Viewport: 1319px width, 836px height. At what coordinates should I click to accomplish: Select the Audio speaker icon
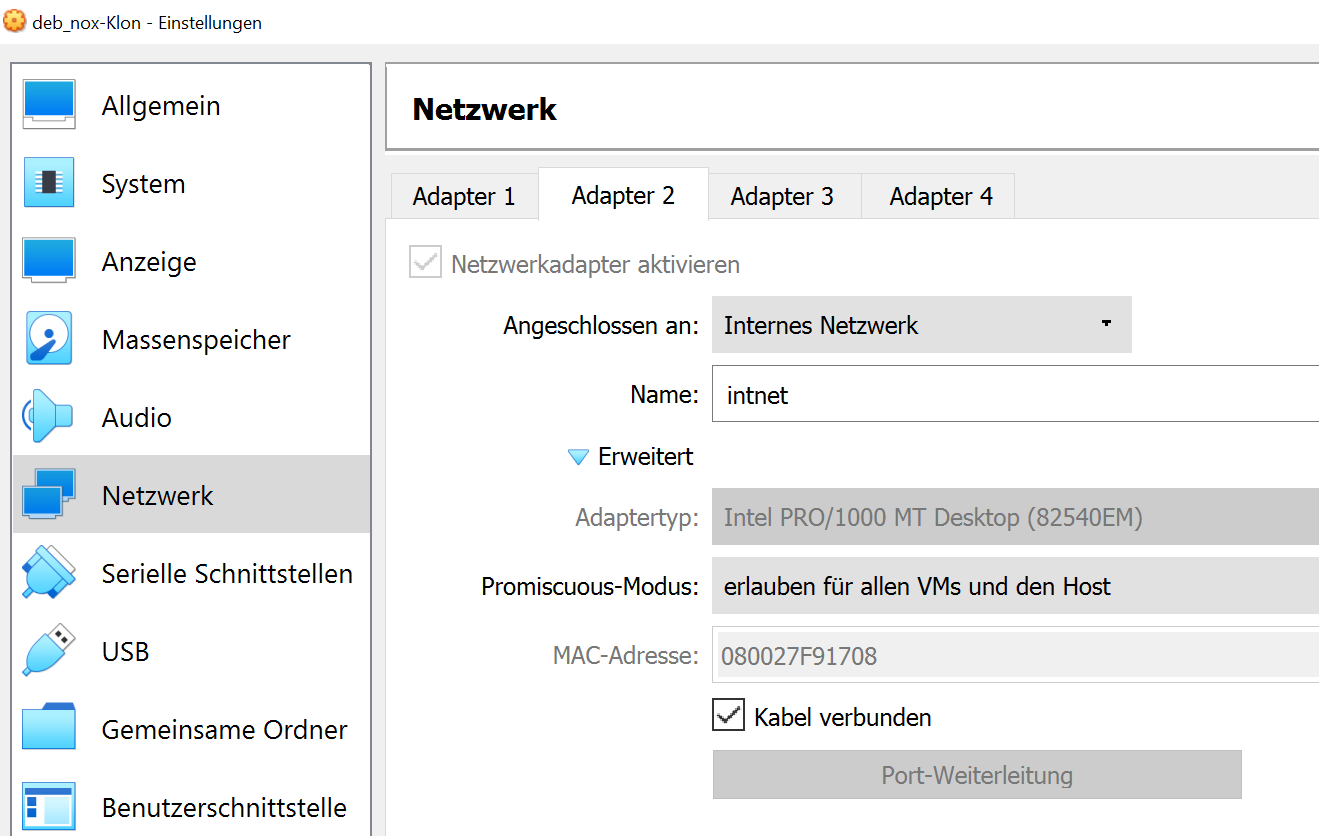[x=49, y=417]
